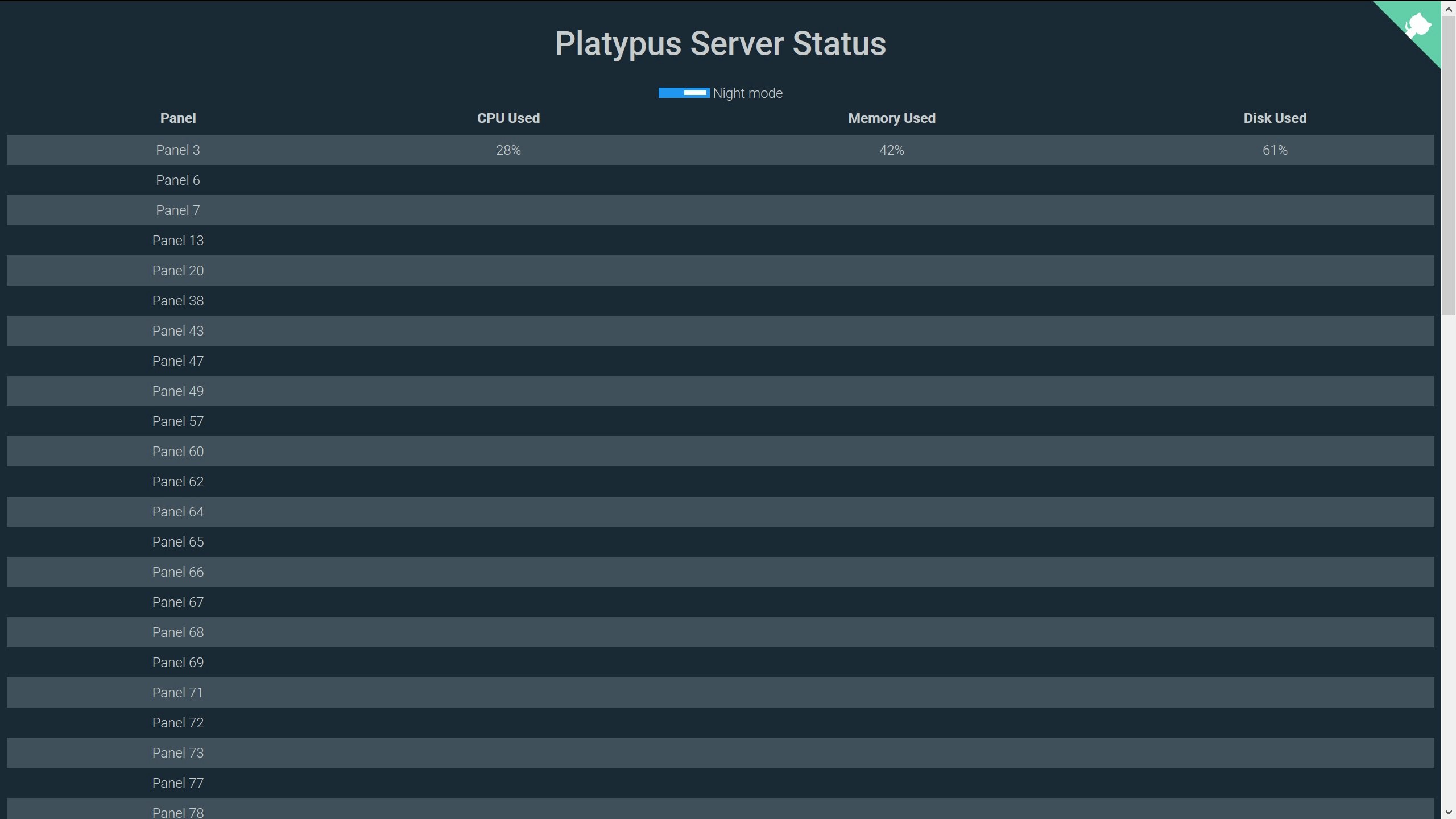1456x819 pixels.
Task: Select Panel 20
Action: click(178, 270)
